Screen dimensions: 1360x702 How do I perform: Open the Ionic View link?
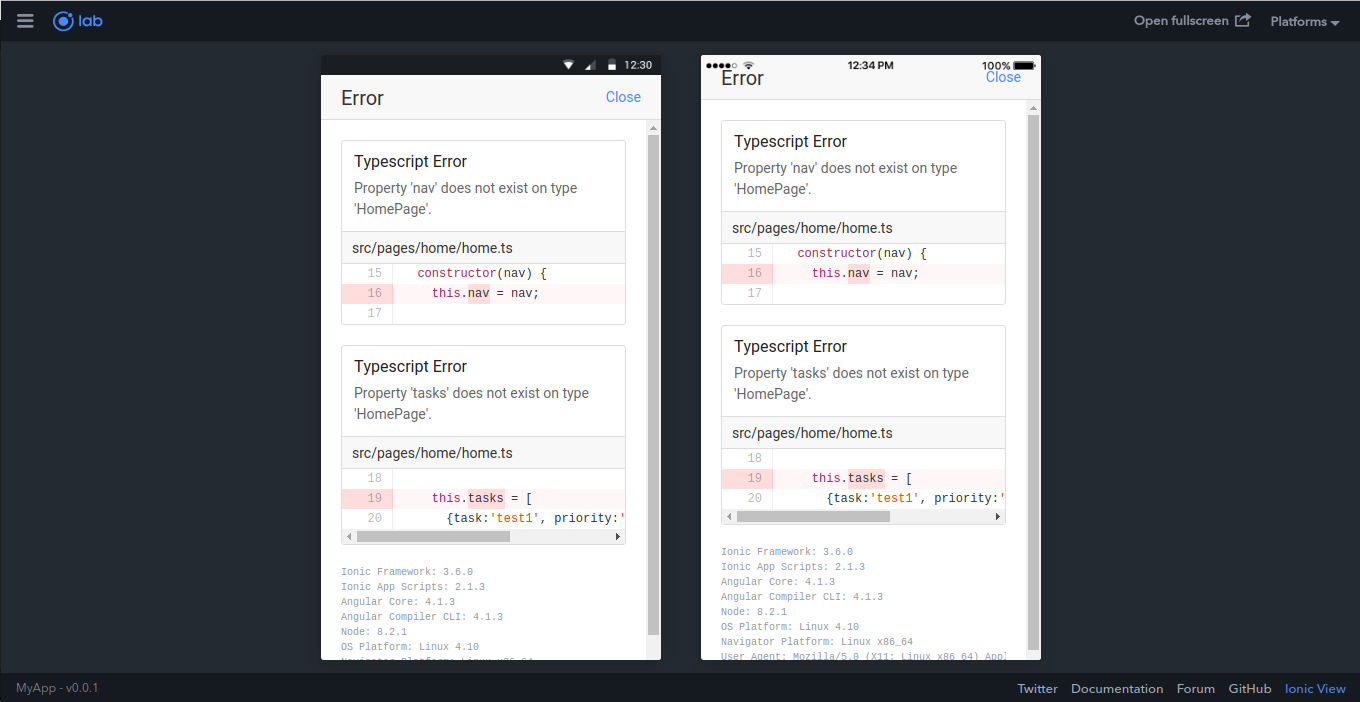(1315, 688)
